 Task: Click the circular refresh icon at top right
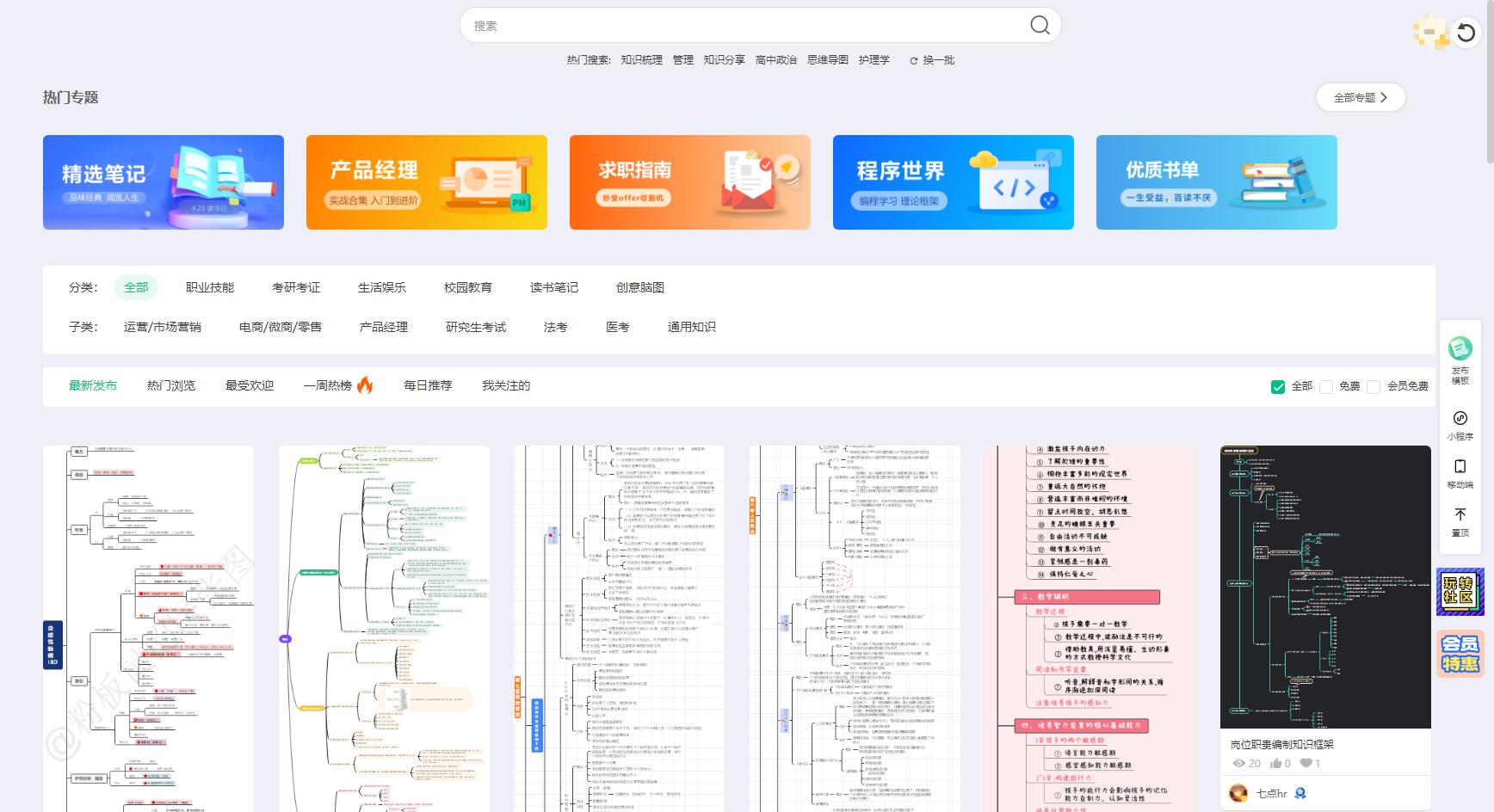click(x=1467, y=34)
